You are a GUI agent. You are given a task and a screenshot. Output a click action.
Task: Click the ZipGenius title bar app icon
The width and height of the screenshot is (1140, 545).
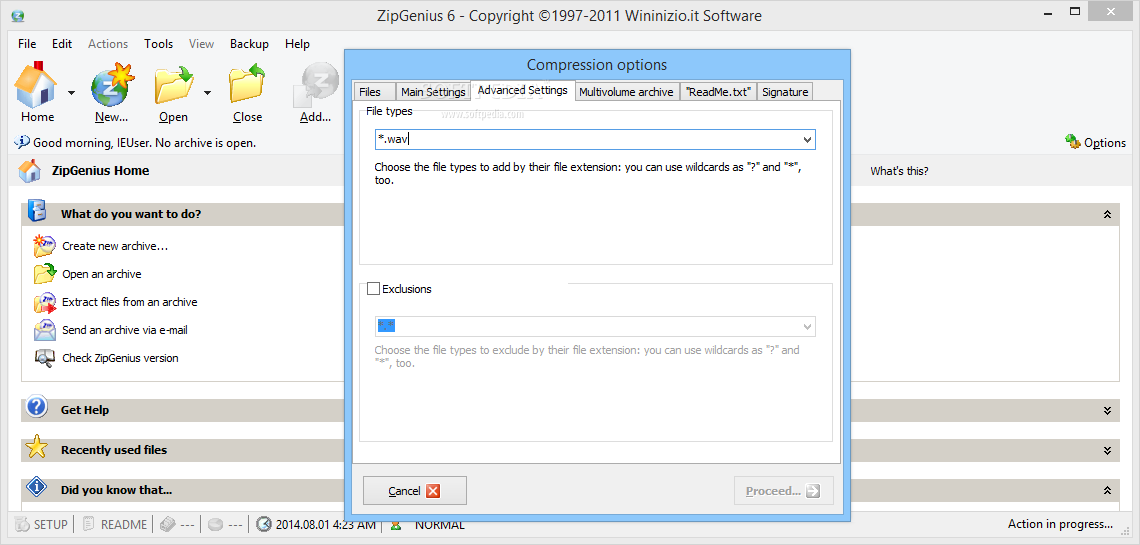coord(18,15)
